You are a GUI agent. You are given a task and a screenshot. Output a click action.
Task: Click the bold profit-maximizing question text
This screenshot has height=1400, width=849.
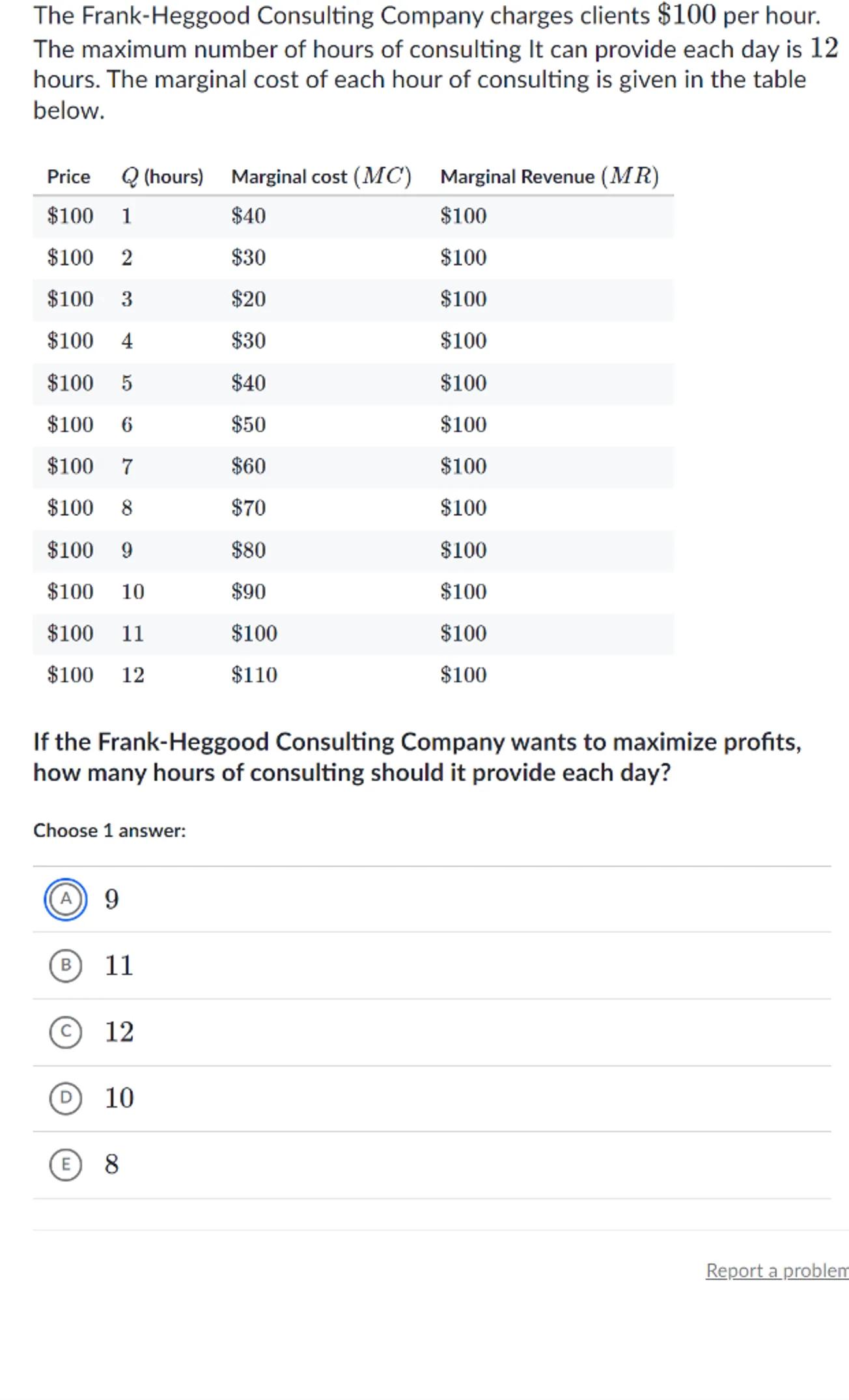coord(417,757)
